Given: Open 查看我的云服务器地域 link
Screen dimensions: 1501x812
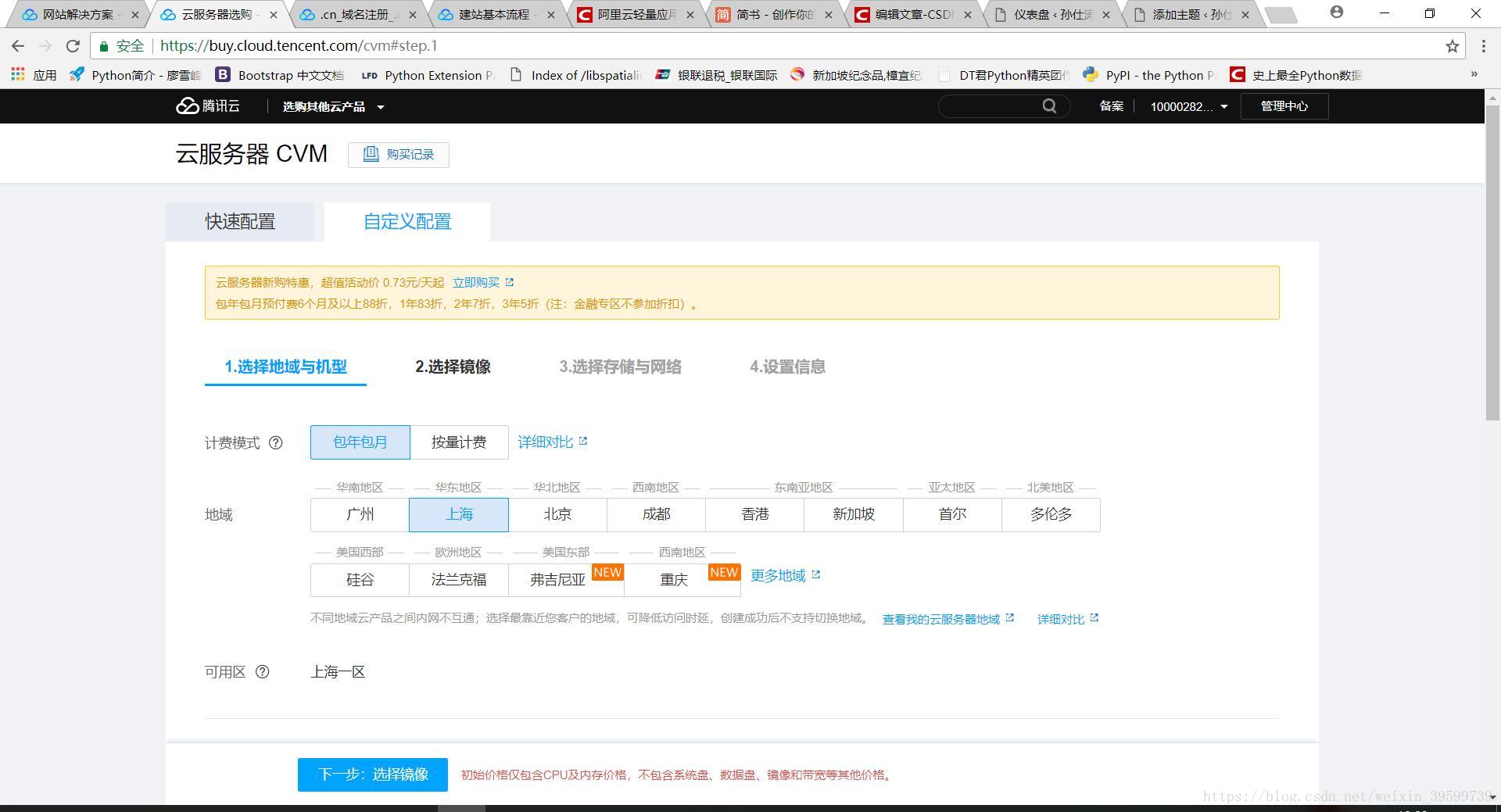Looking at the screenshot, I should point(948,619).
